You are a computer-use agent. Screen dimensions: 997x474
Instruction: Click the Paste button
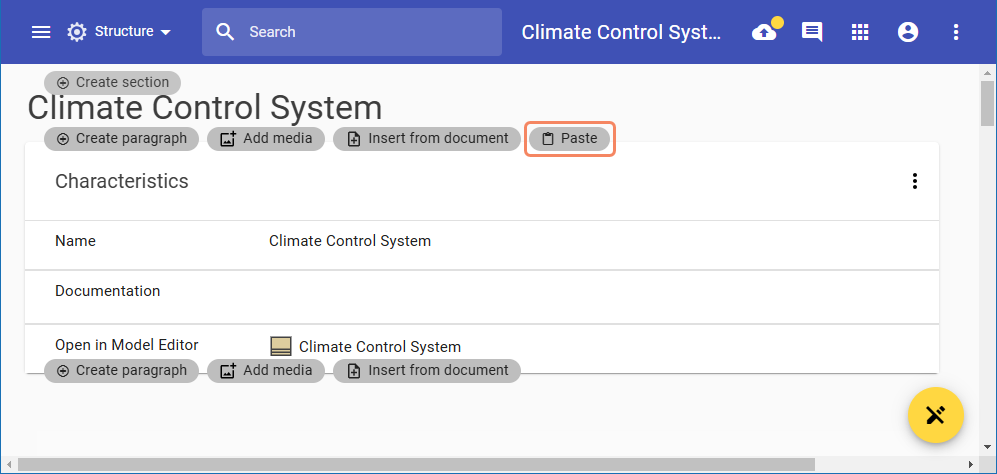tap(569, 139)
